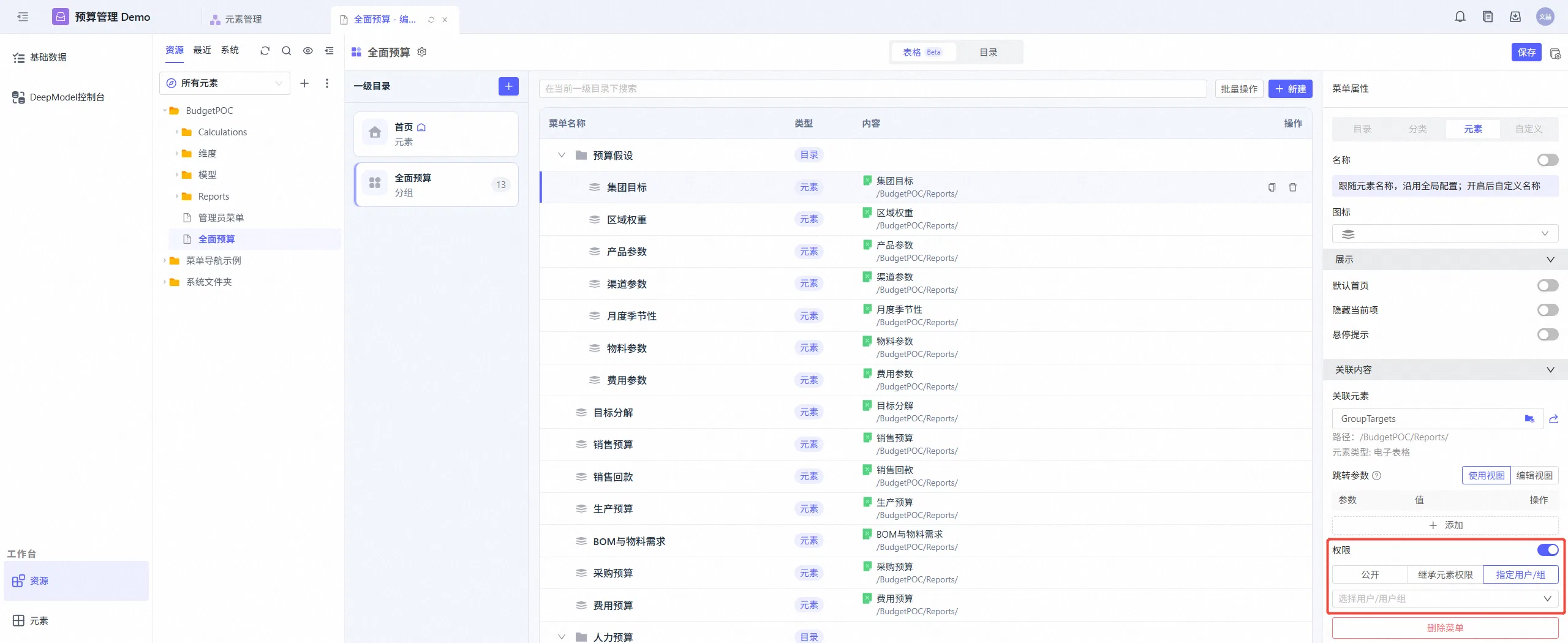Switch to the 目录 view tab

pos(988,53)
